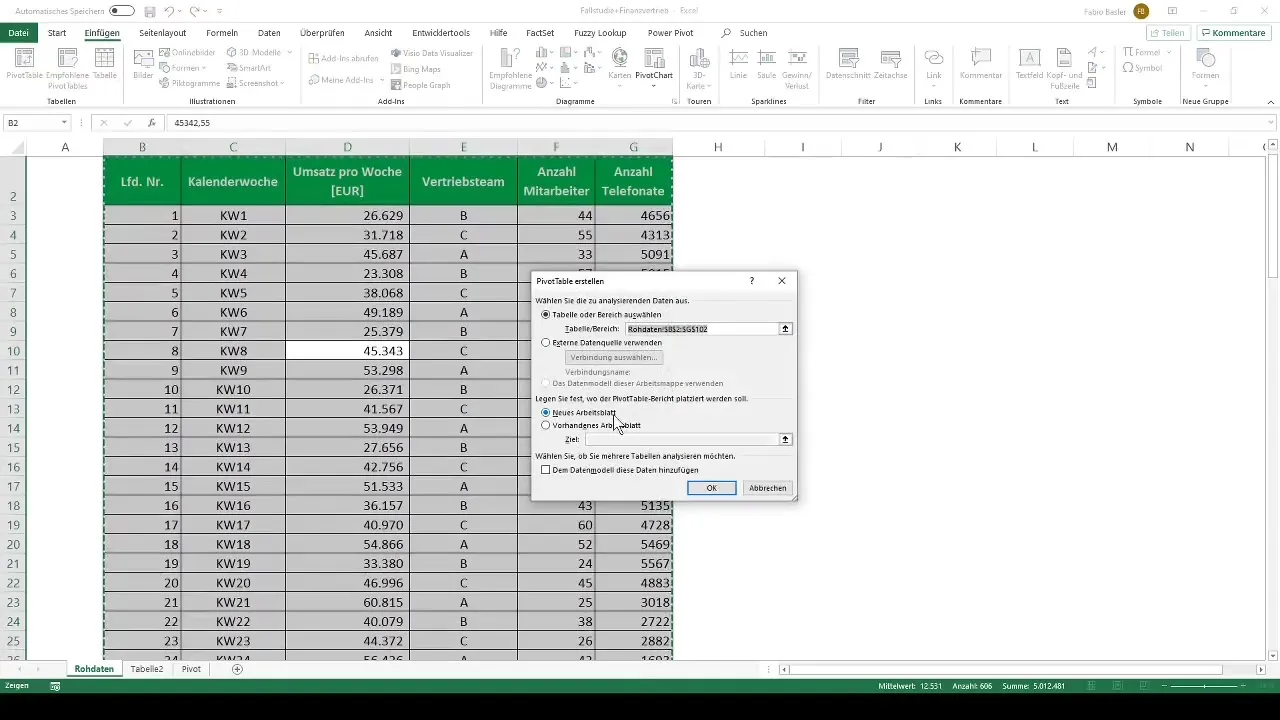Enable Dem Datenmodell diese Daten hinzufügen
Image resolution: width=1280 pixels, height=720 pixels.
click(545, 469)
